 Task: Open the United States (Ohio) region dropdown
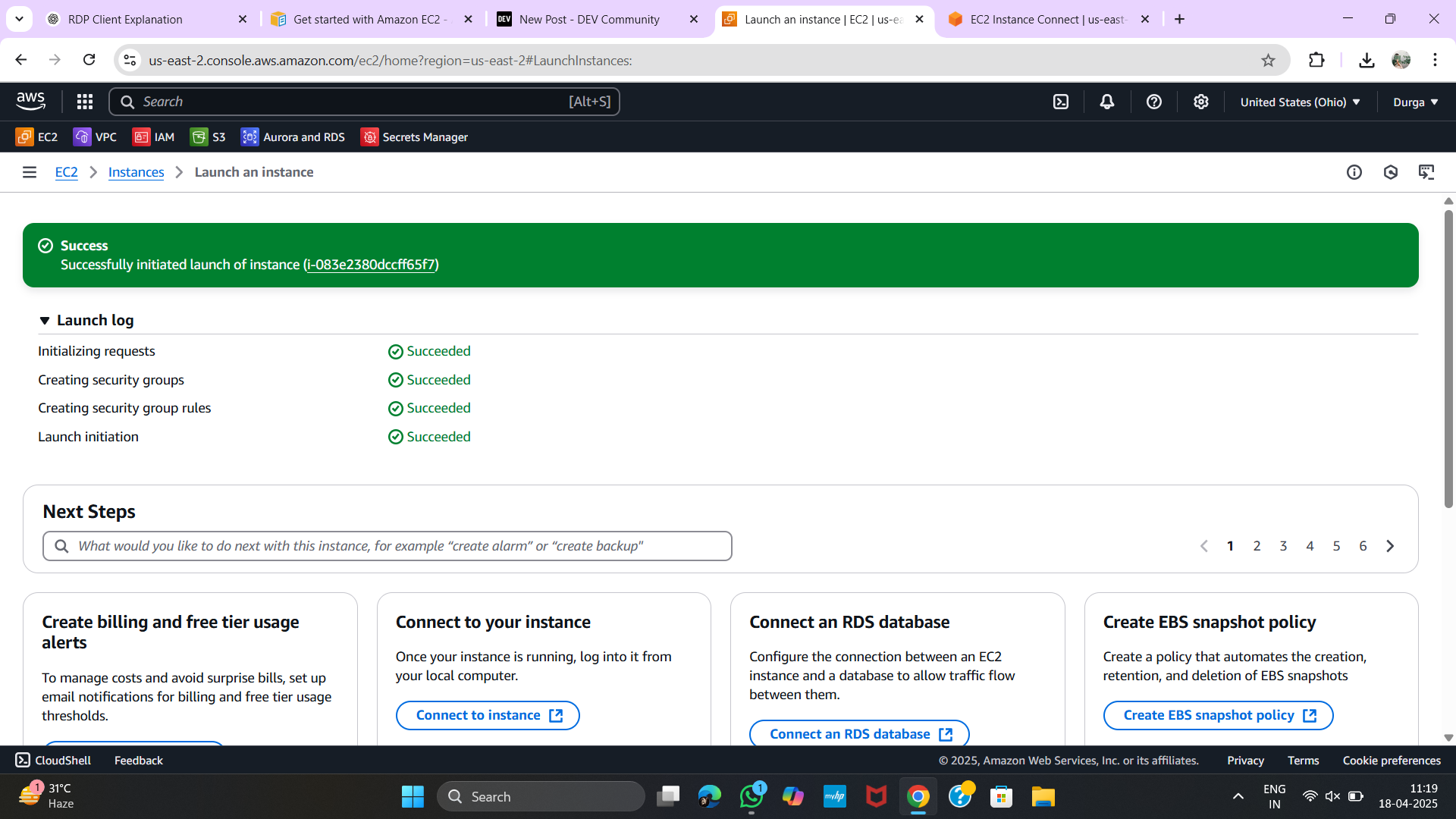click(1300, 102)
